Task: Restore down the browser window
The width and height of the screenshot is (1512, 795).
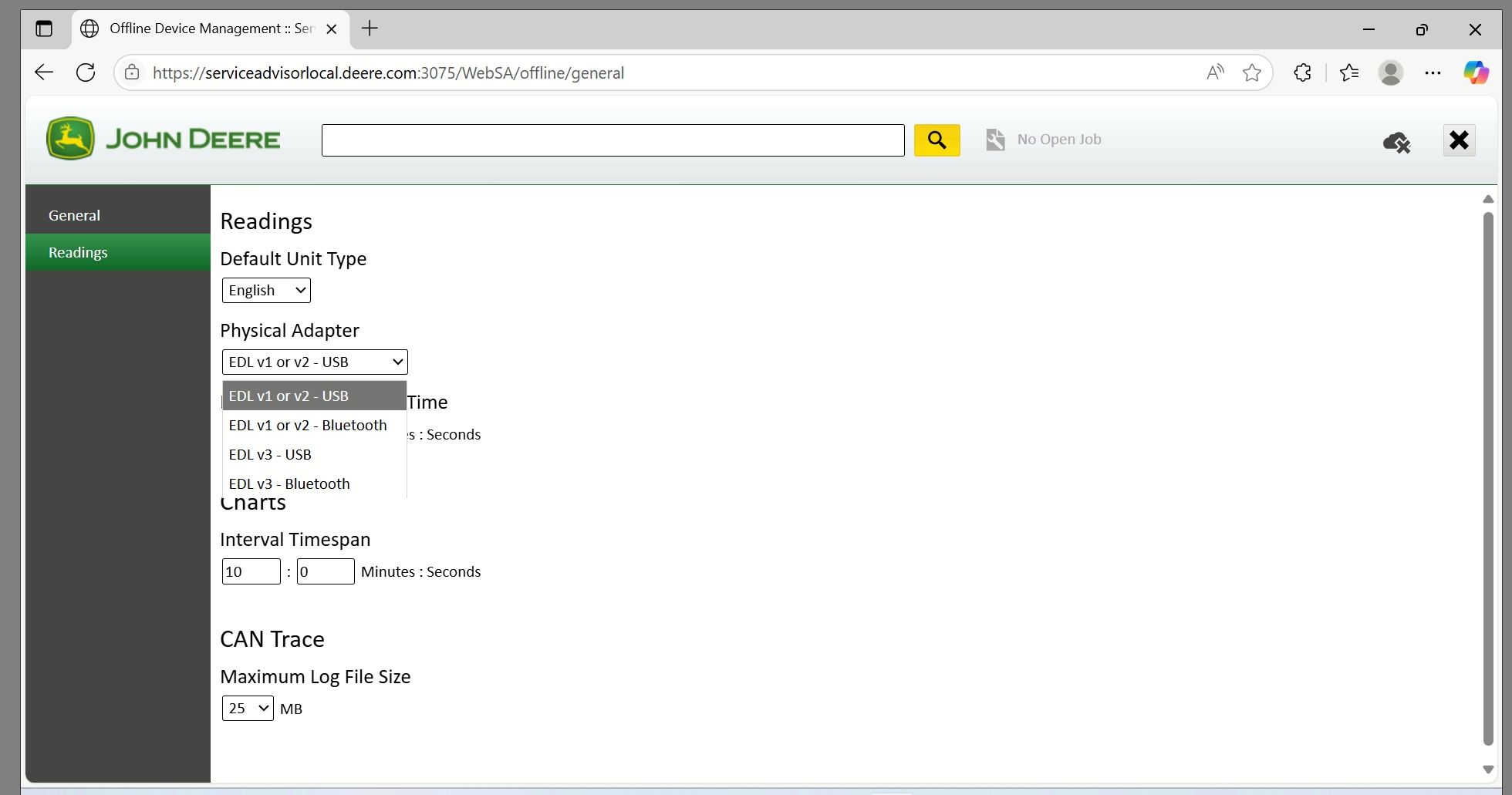Action: tap(1422, 29)
